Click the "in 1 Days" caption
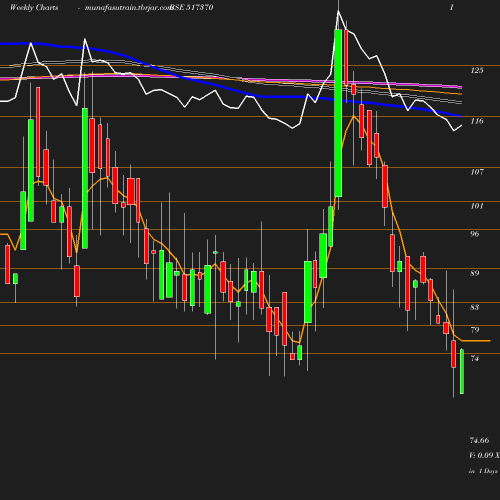This screenshot has height=500, width=500. pos(483,471)
